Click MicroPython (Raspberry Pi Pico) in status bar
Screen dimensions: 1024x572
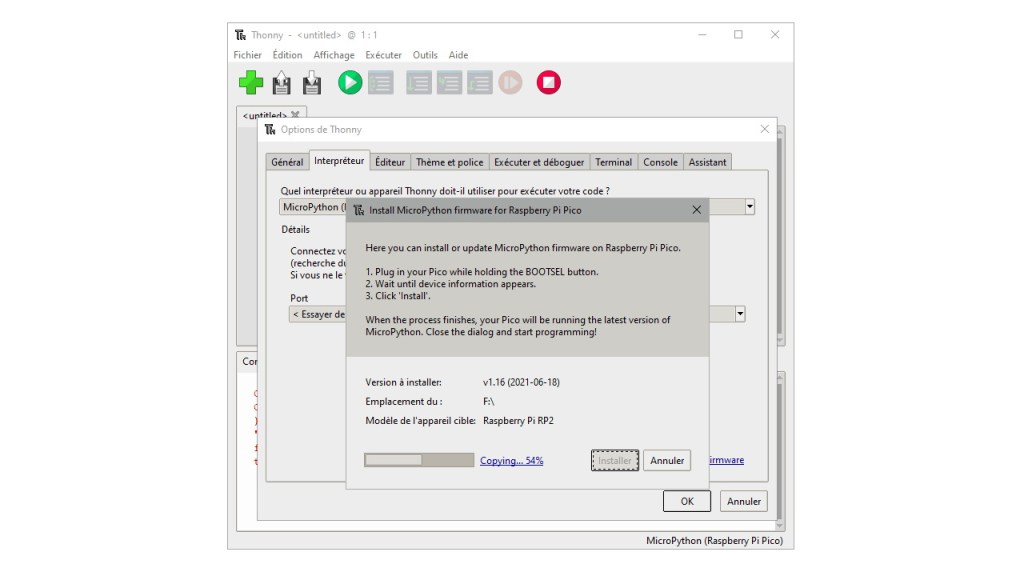(x=713, y=541)
